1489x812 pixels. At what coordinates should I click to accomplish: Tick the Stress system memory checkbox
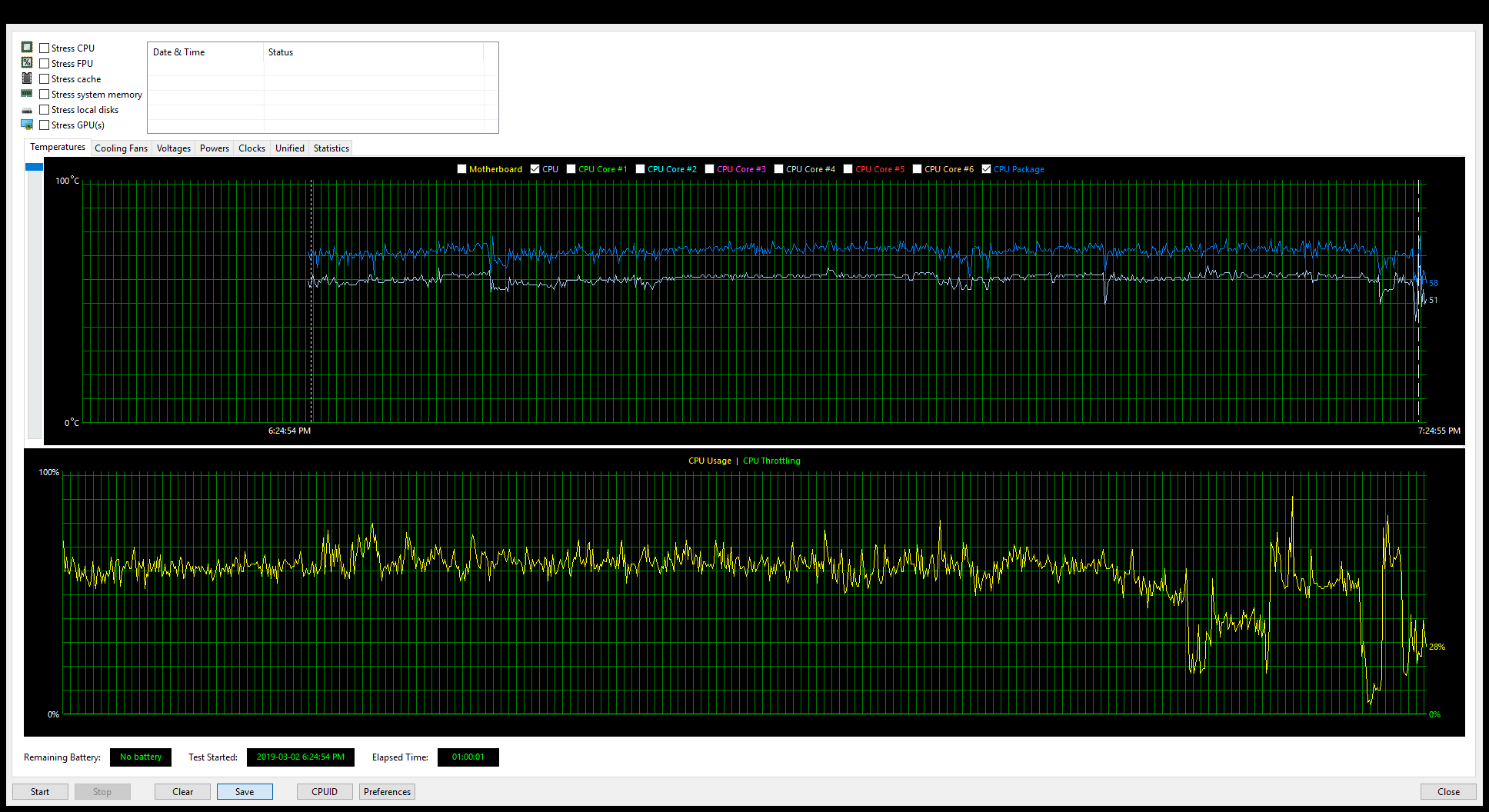45,95
